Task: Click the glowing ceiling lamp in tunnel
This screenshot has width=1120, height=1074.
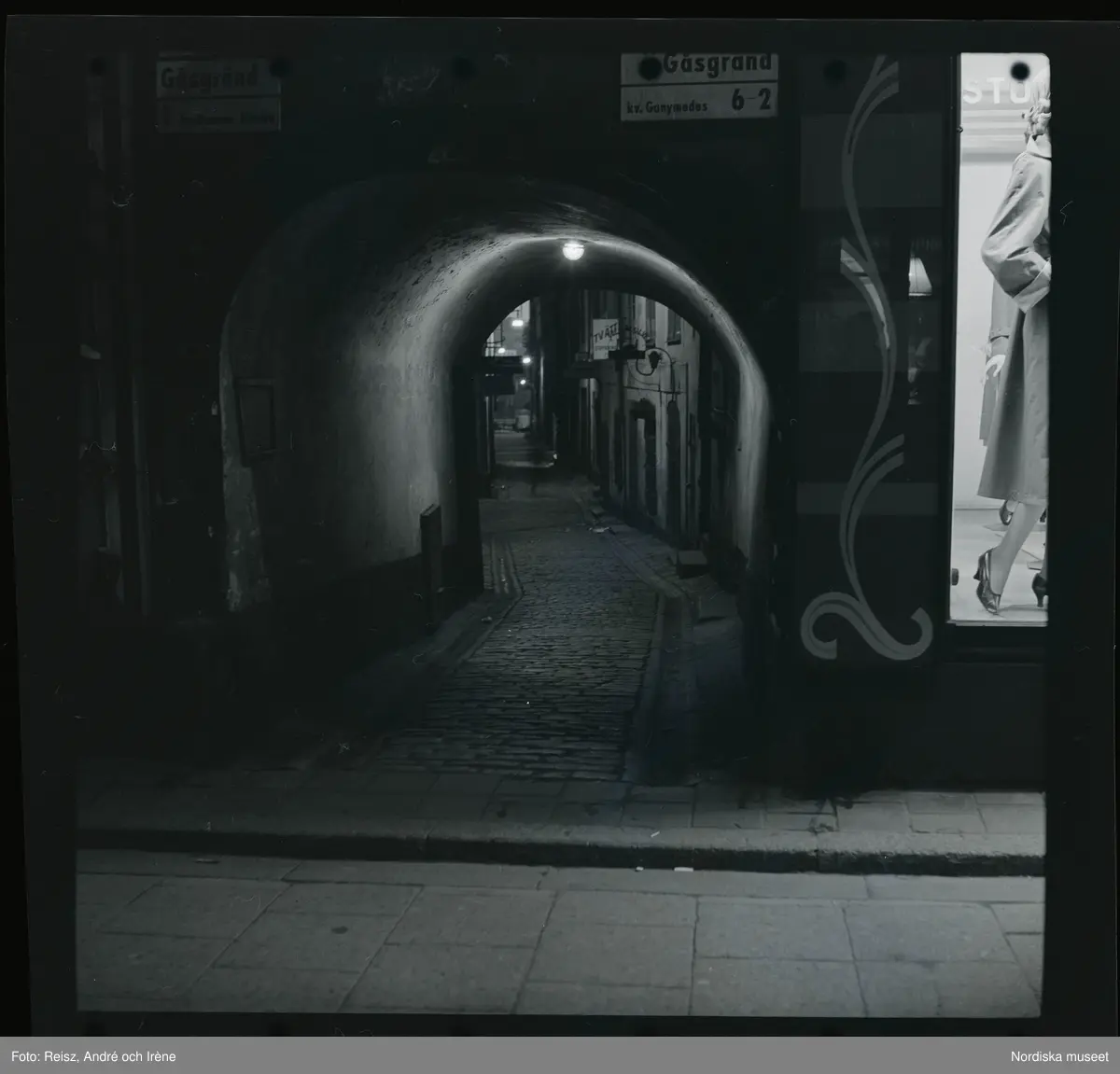Action: pyautogui.click(x=572, y=250)
